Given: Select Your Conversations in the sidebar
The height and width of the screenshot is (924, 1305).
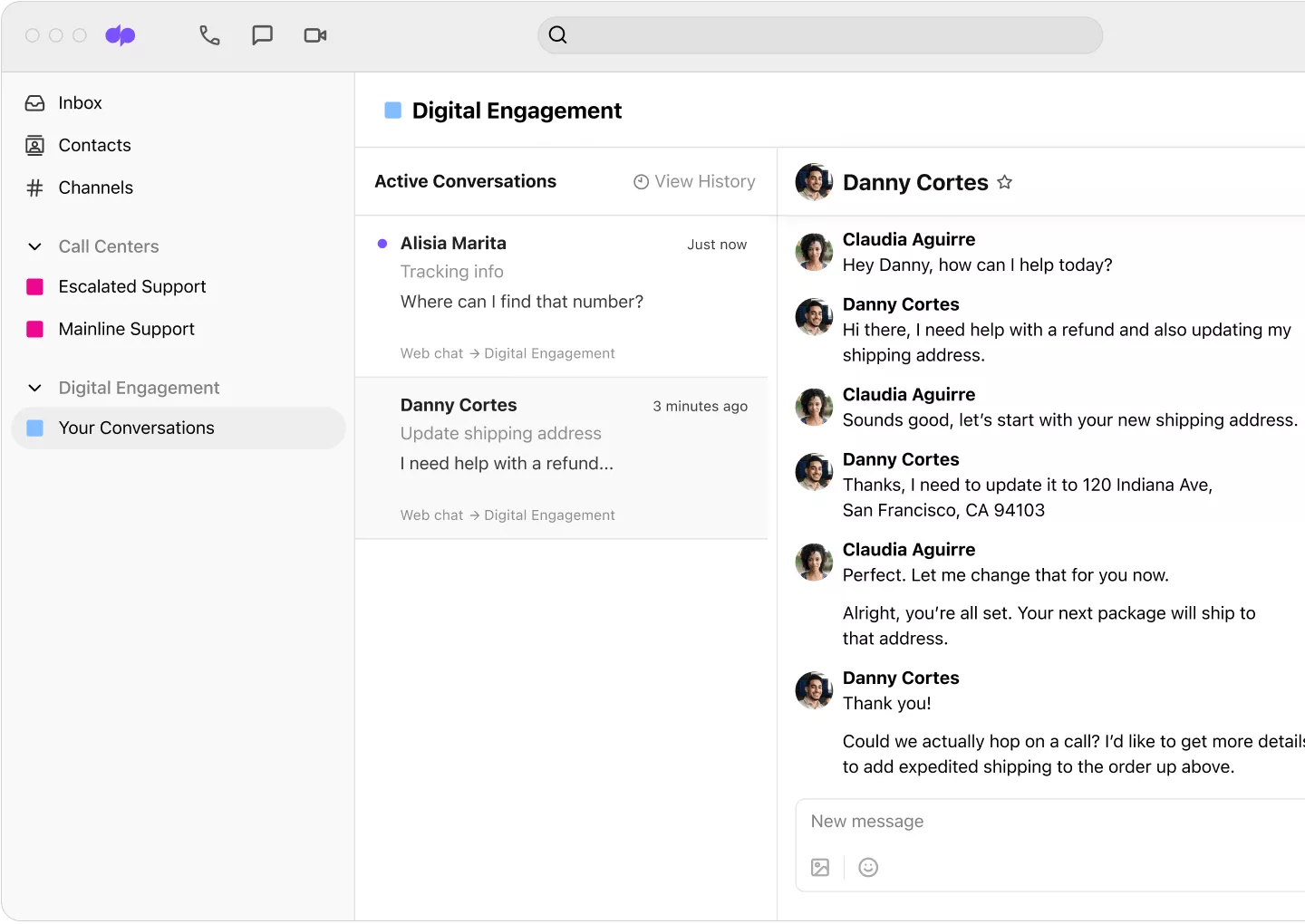Looking at the screenshot, I should (x=136, y=428).
